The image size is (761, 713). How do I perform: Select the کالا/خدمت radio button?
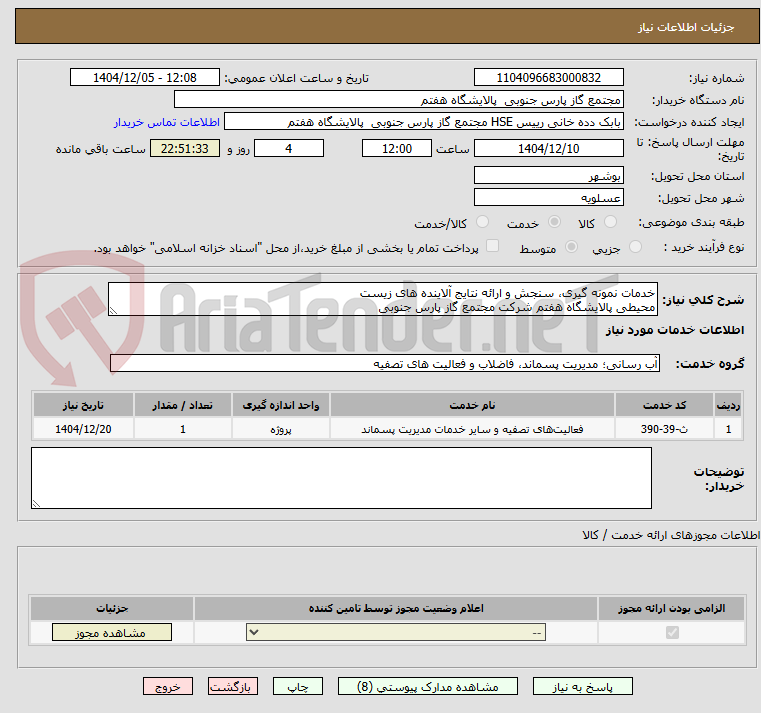click(482, 222)
